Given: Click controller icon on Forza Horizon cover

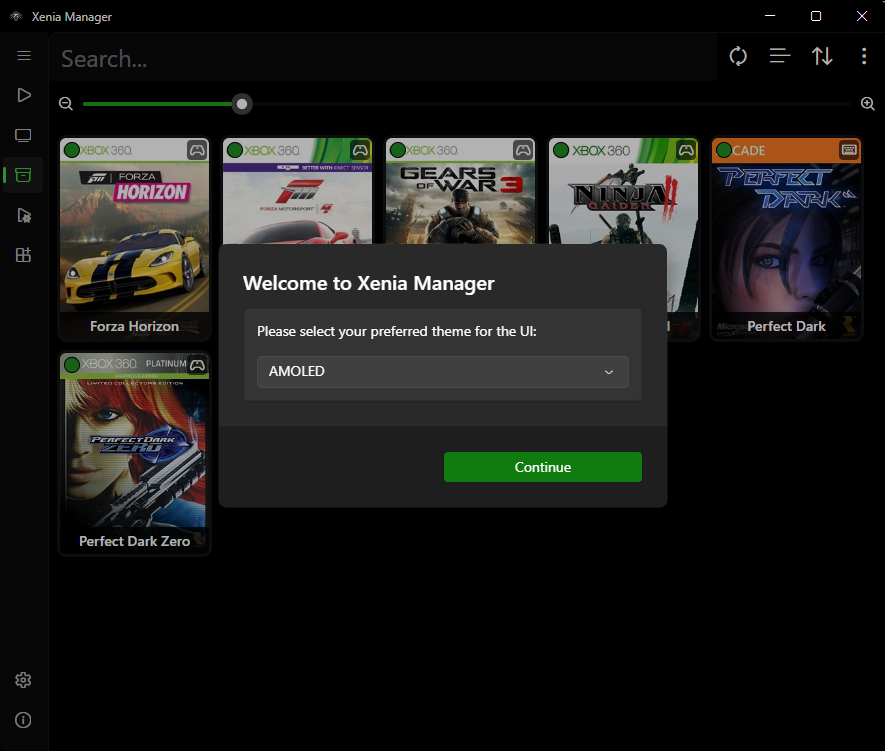Looking at the screenshot, I should 197,150.
